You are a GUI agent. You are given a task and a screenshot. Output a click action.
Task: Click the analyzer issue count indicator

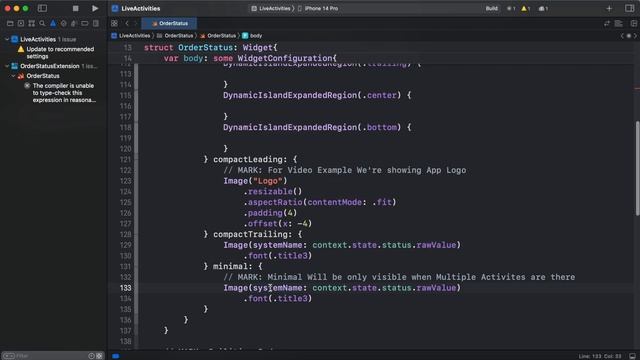543,9
